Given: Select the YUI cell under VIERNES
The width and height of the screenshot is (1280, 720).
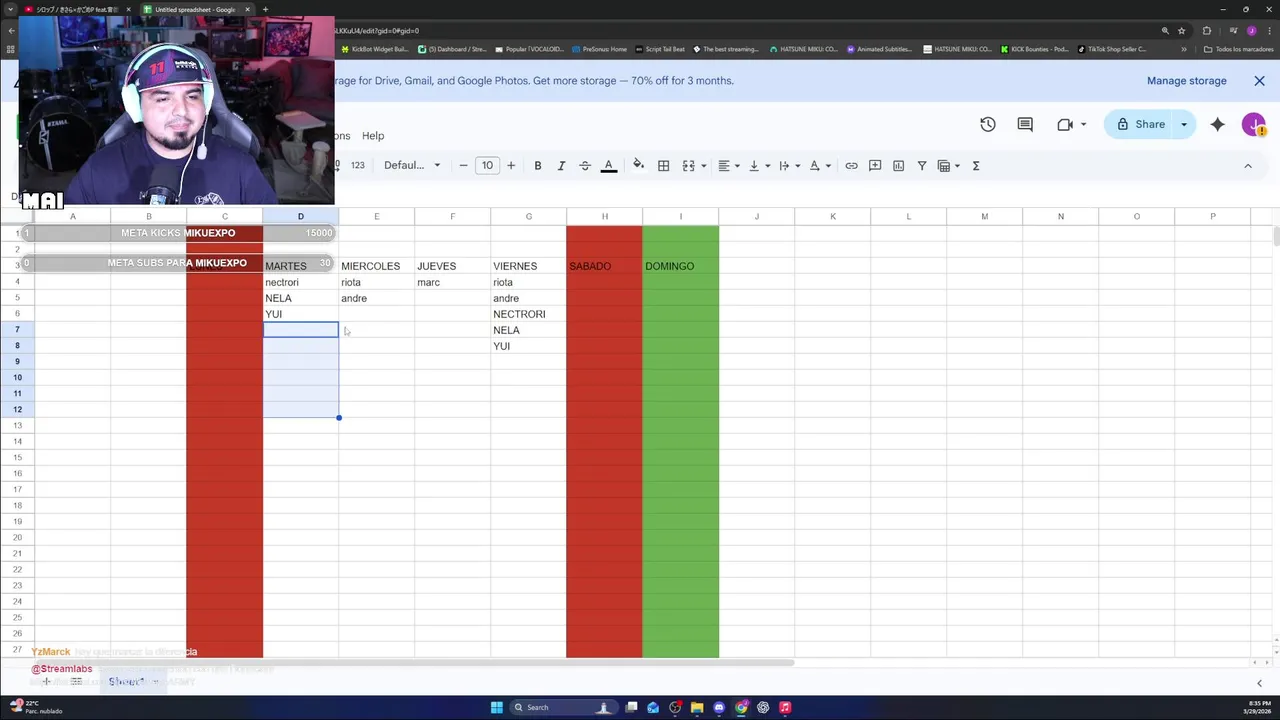Looking at the screenshot, I should tap(528, 346).
